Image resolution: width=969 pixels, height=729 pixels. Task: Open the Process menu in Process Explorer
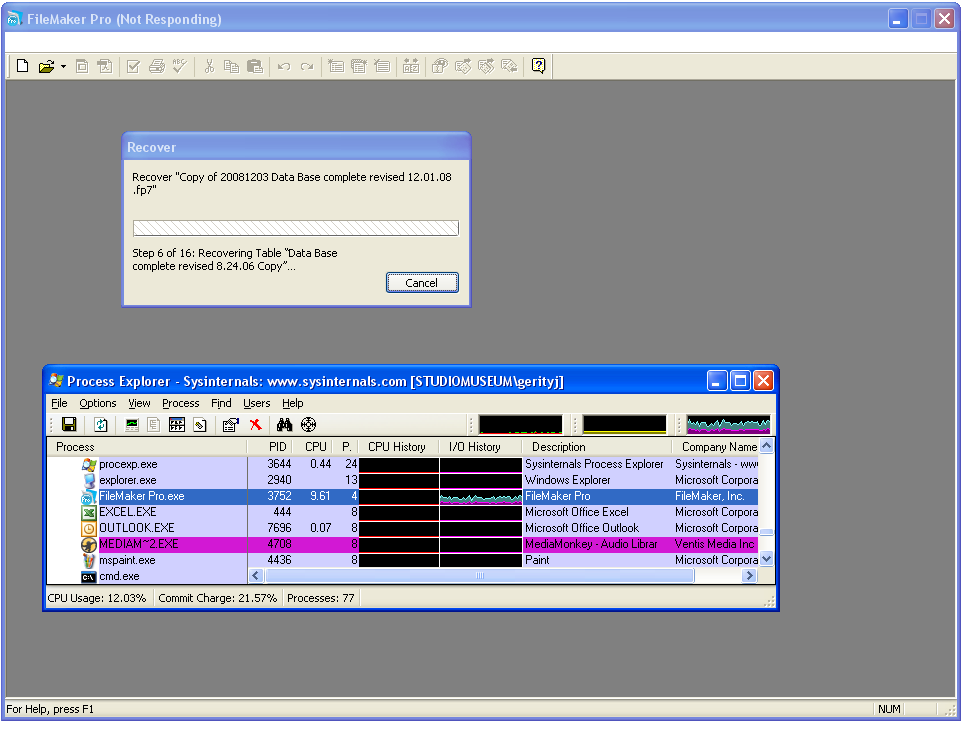click(x=180, y=403)
